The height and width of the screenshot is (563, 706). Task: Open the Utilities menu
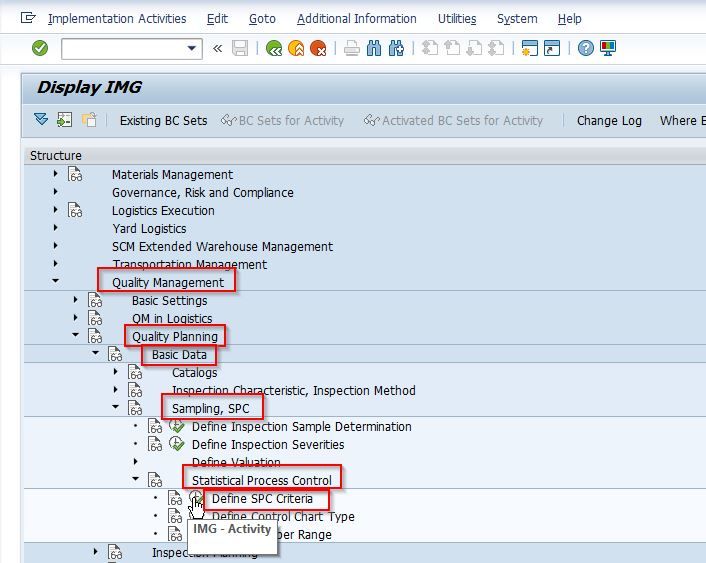tap(457, 19)
